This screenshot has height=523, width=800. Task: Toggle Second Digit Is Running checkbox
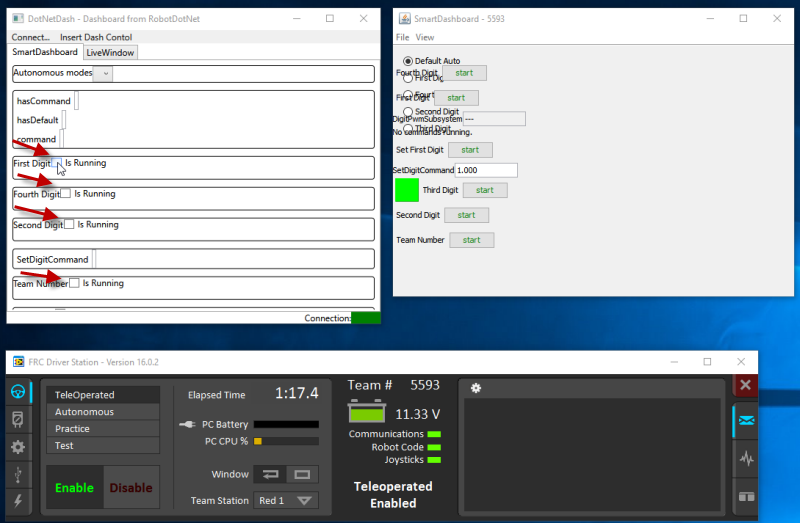click(69, 224)
